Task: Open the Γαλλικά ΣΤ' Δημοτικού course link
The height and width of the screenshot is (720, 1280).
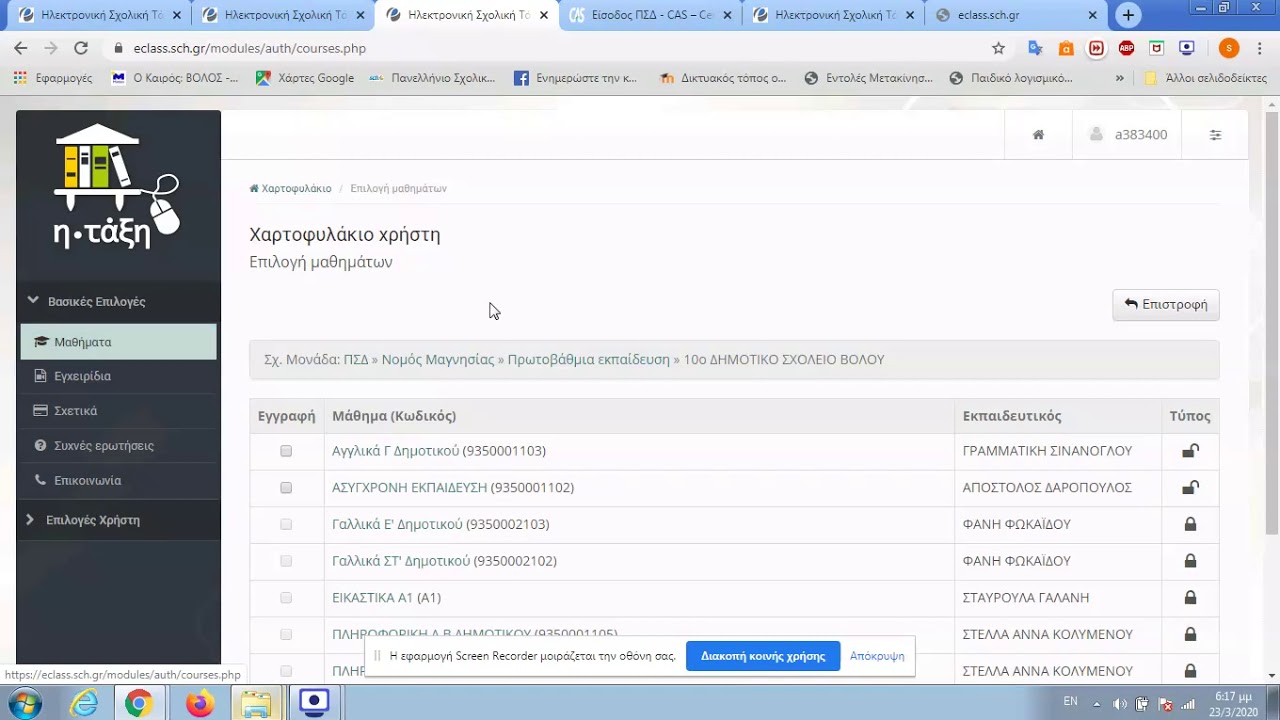Action: click(400, 561)
